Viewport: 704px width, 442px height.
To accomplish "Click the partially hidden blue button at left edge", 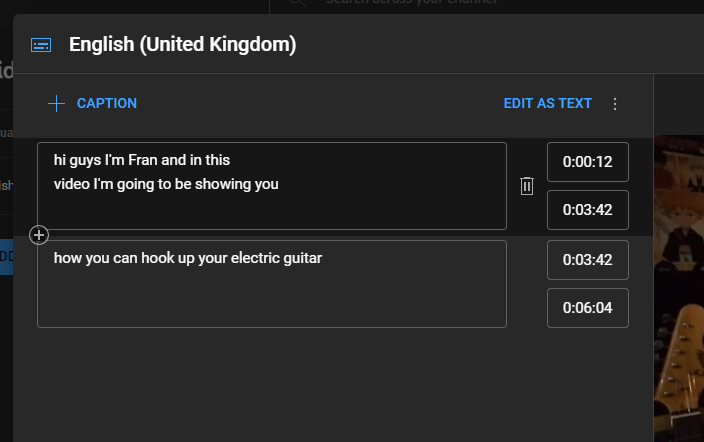I will click(5, 256).
